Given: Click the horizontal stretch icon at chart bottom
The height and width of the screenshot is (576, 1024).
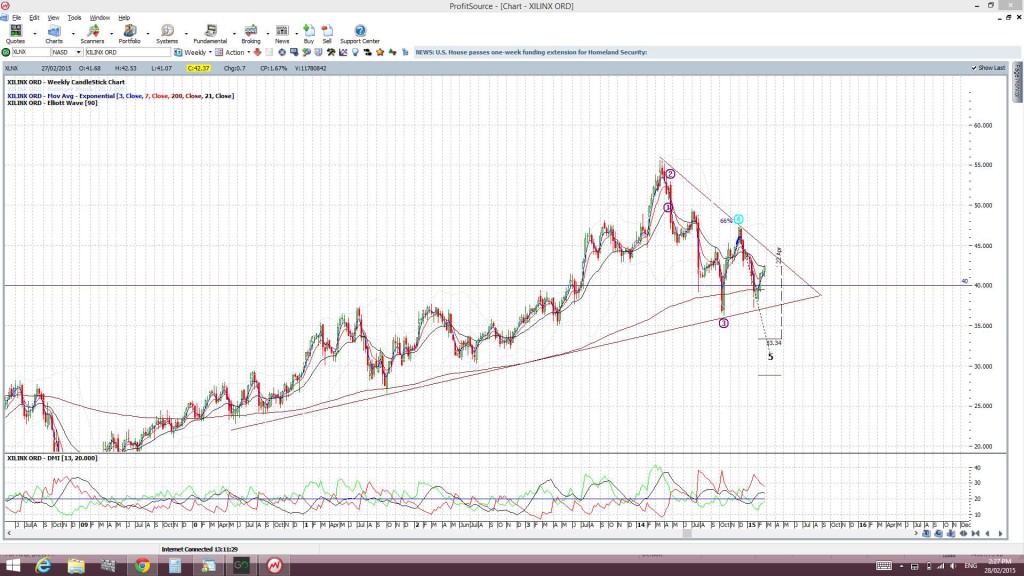Looking at the screenshot, I should pos(963,534).
